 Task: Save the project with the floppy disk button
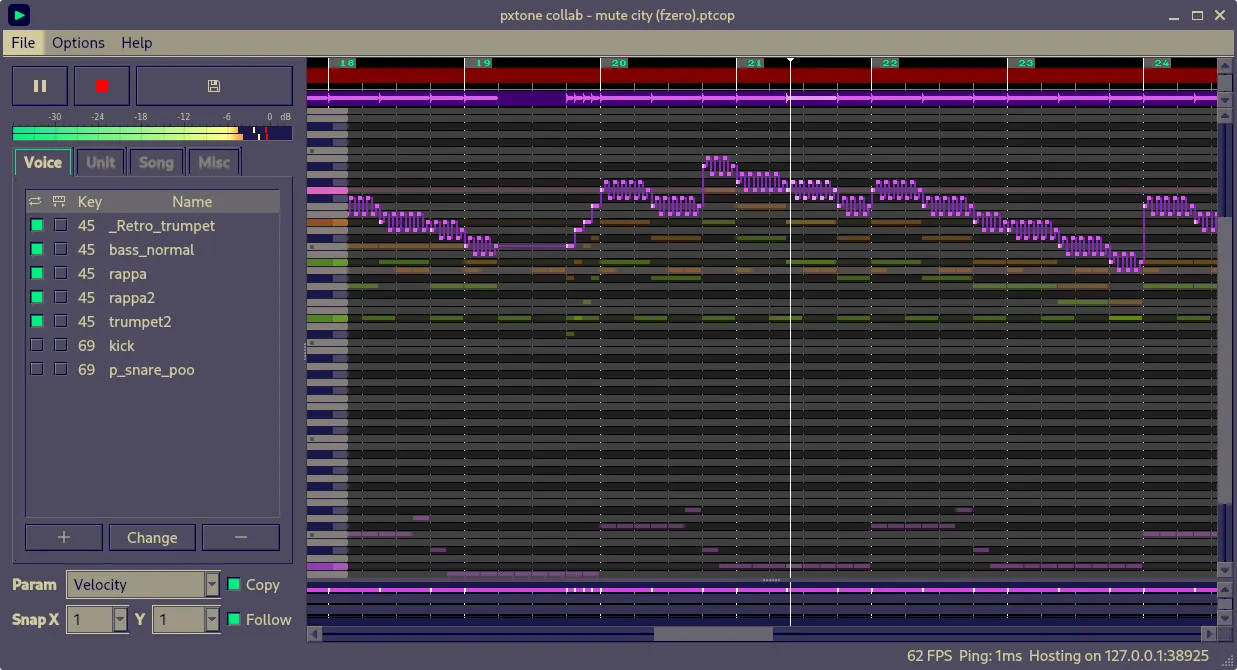[214, 86]
